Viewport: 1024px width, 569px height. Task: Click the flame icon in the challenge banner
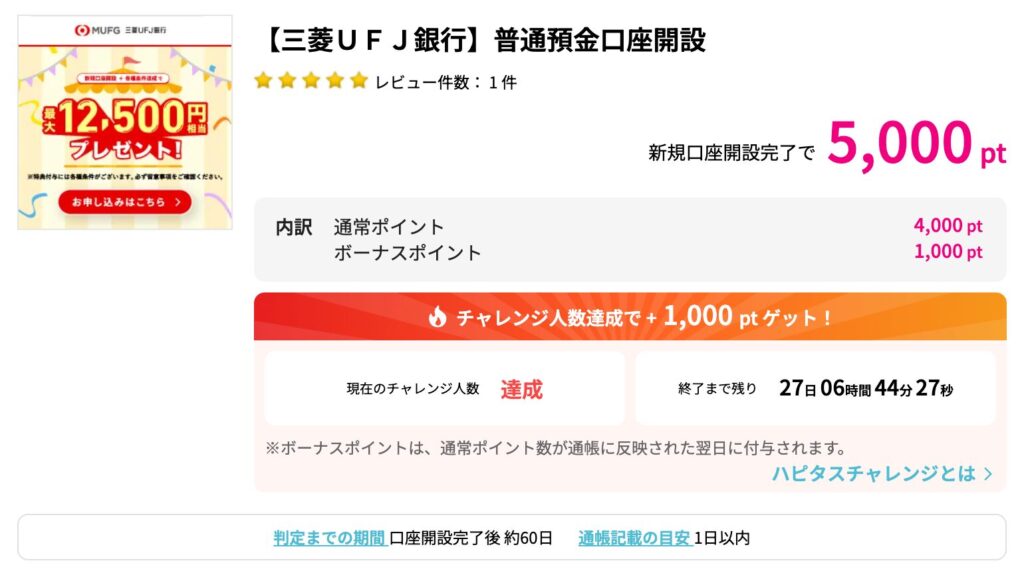[437, 317]
